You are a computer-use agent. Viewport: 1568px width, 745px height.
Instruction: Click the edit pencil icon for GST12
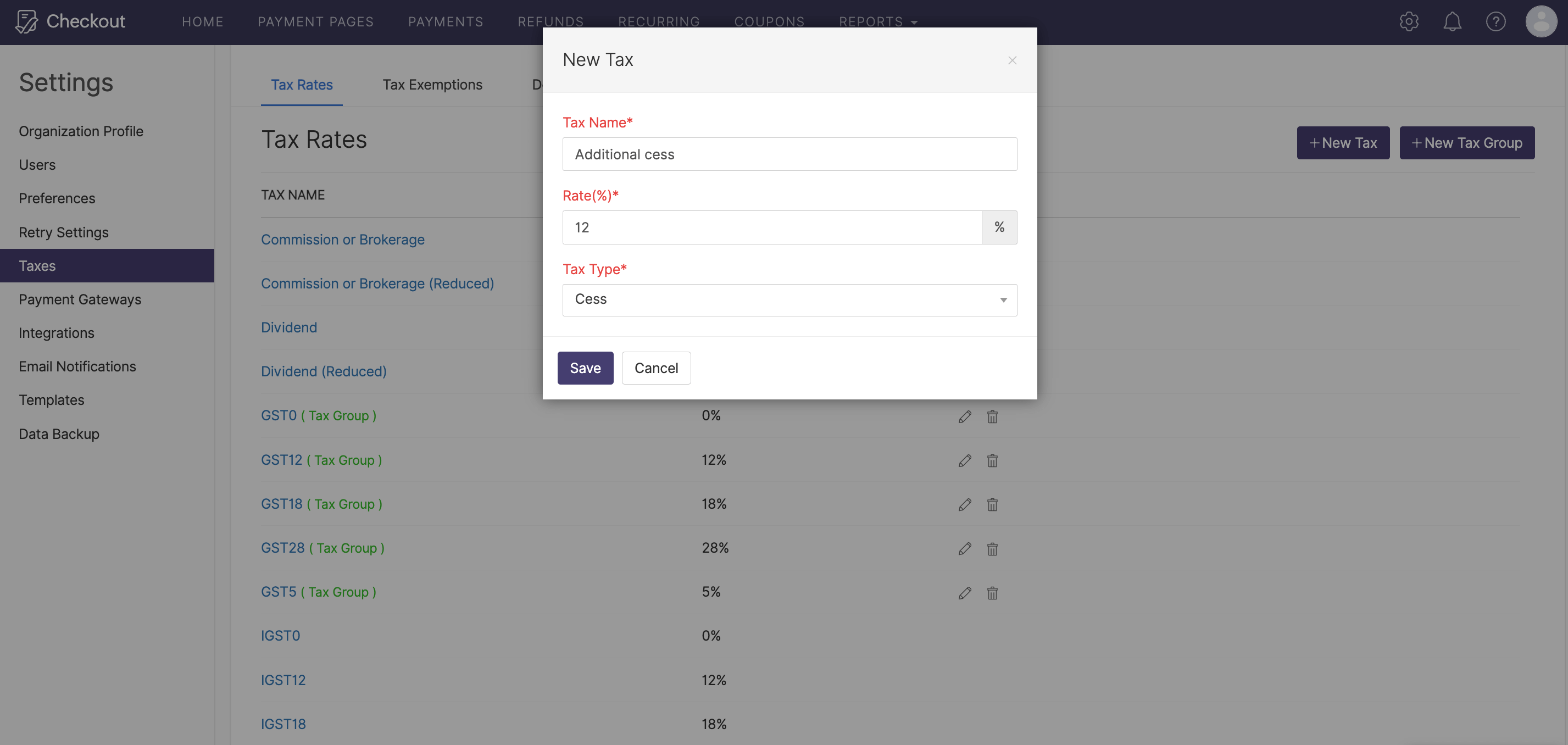point(962,460)
